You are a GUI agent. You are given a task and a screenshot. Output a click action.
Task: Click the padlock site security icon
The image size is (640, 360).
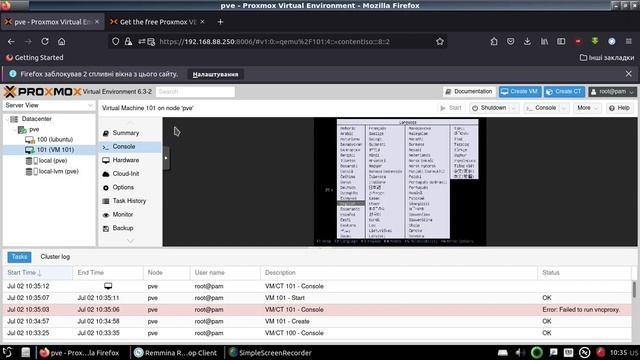pyautogui.click(x=128, y=41)
